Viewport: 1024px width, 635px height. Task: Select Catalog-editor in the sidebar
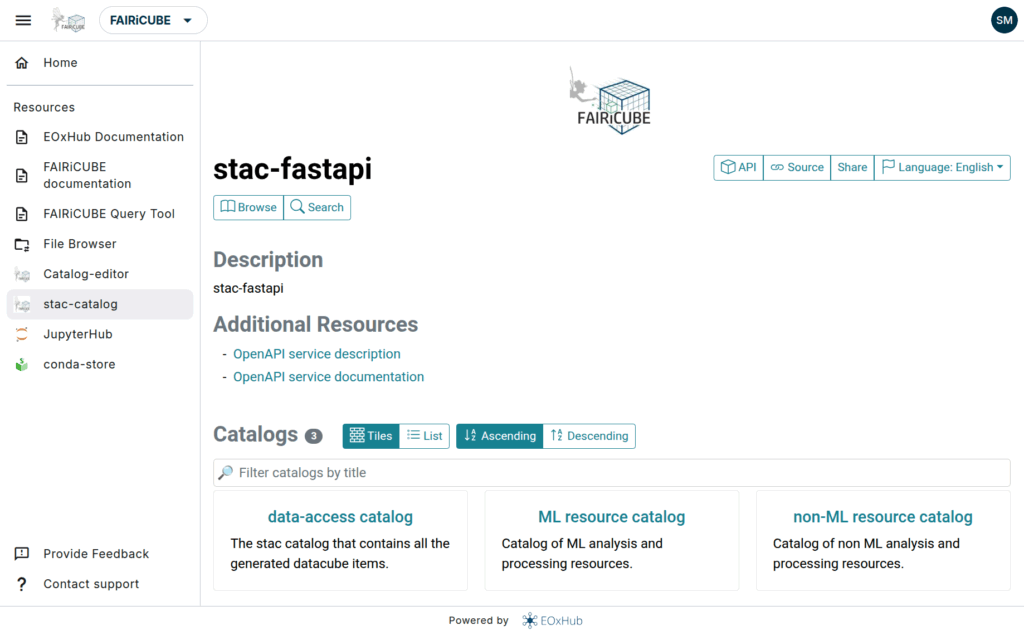tap(85, 274)
